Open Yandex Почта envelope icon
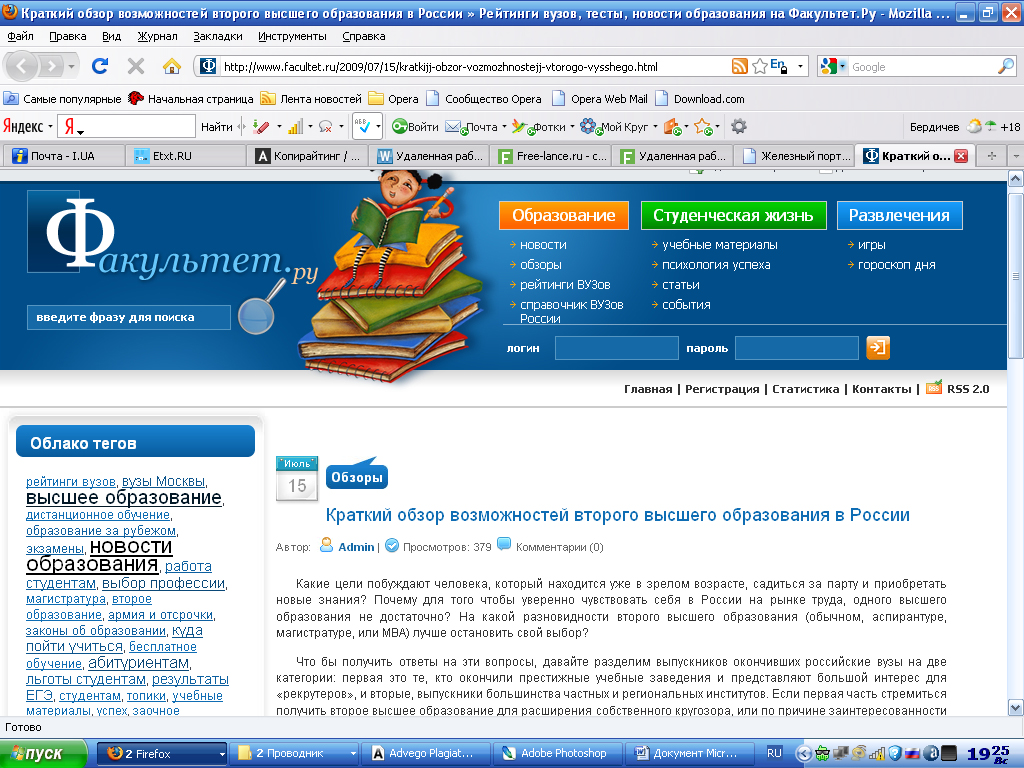 [453, 127]
